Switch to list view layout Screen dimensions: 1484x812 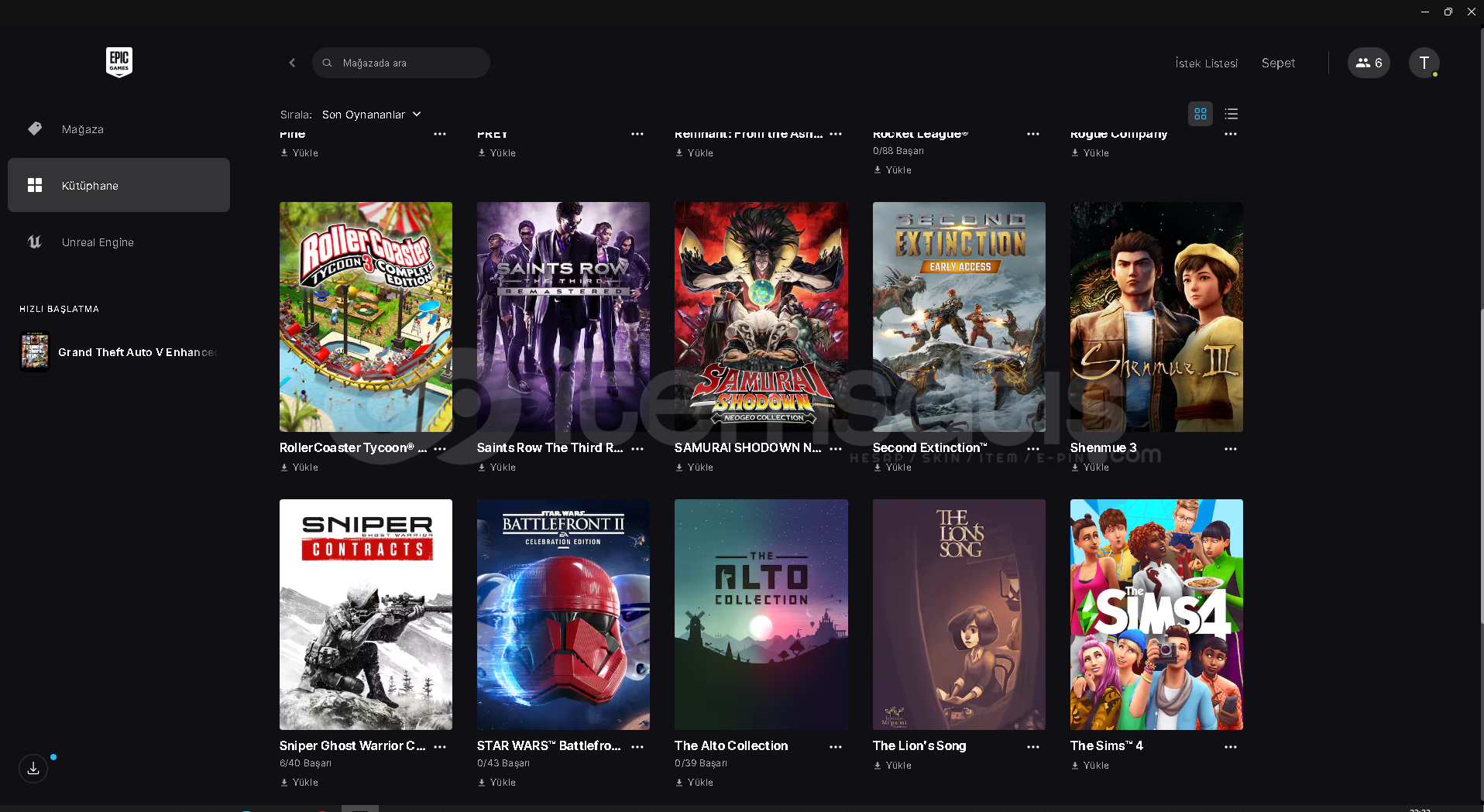click(1232, 114)
